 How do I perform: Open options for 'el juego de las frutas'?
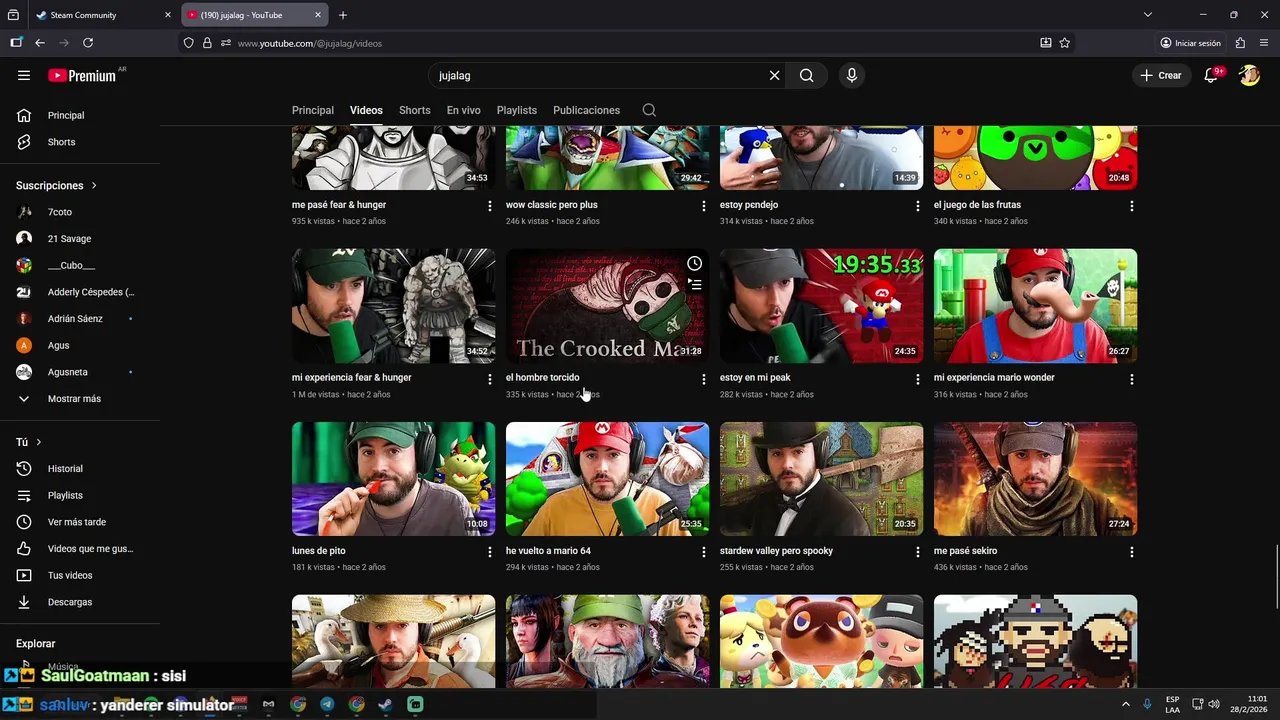click(x=1131, y=206)
